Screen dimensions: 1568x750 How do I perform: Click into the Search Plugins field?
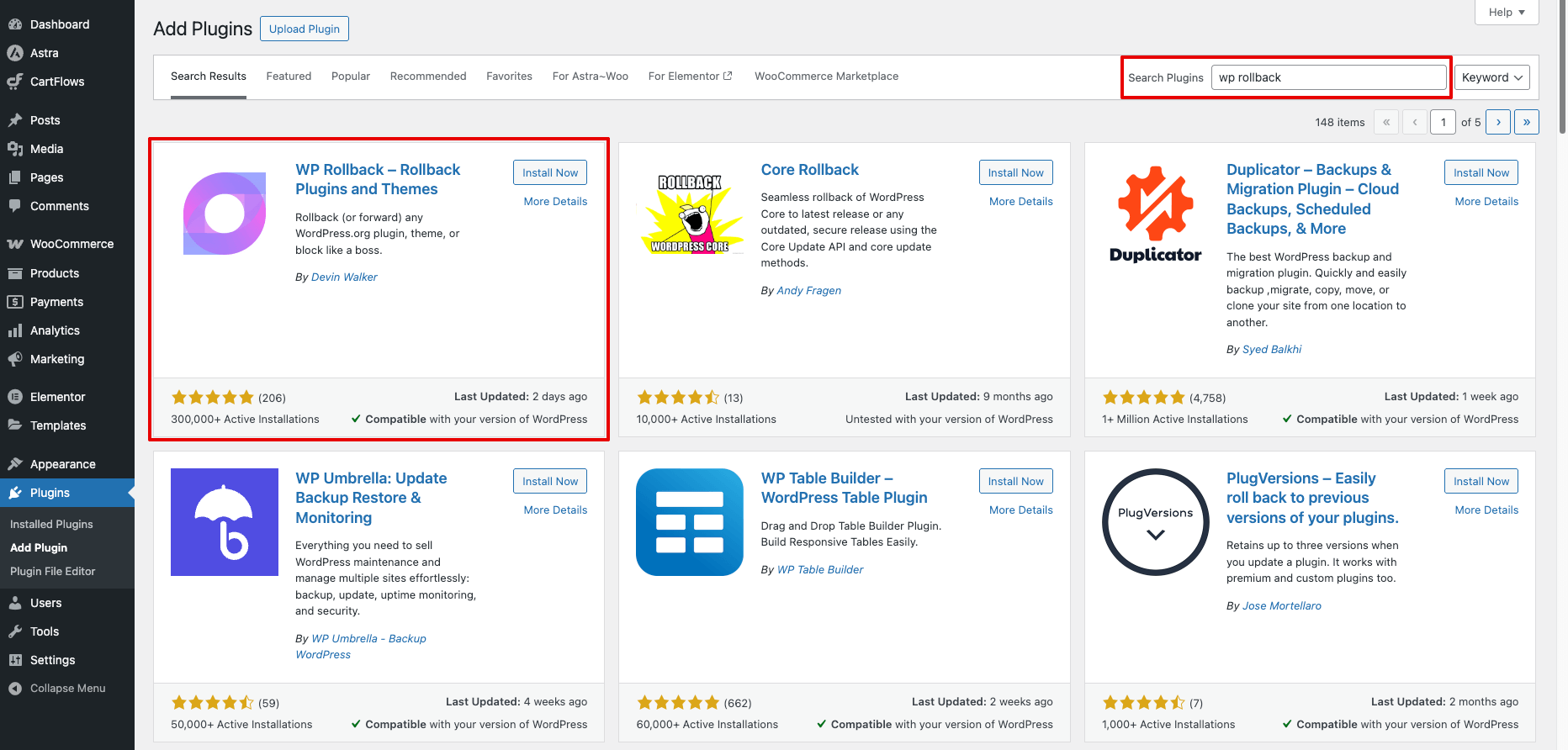point(1328,77)
